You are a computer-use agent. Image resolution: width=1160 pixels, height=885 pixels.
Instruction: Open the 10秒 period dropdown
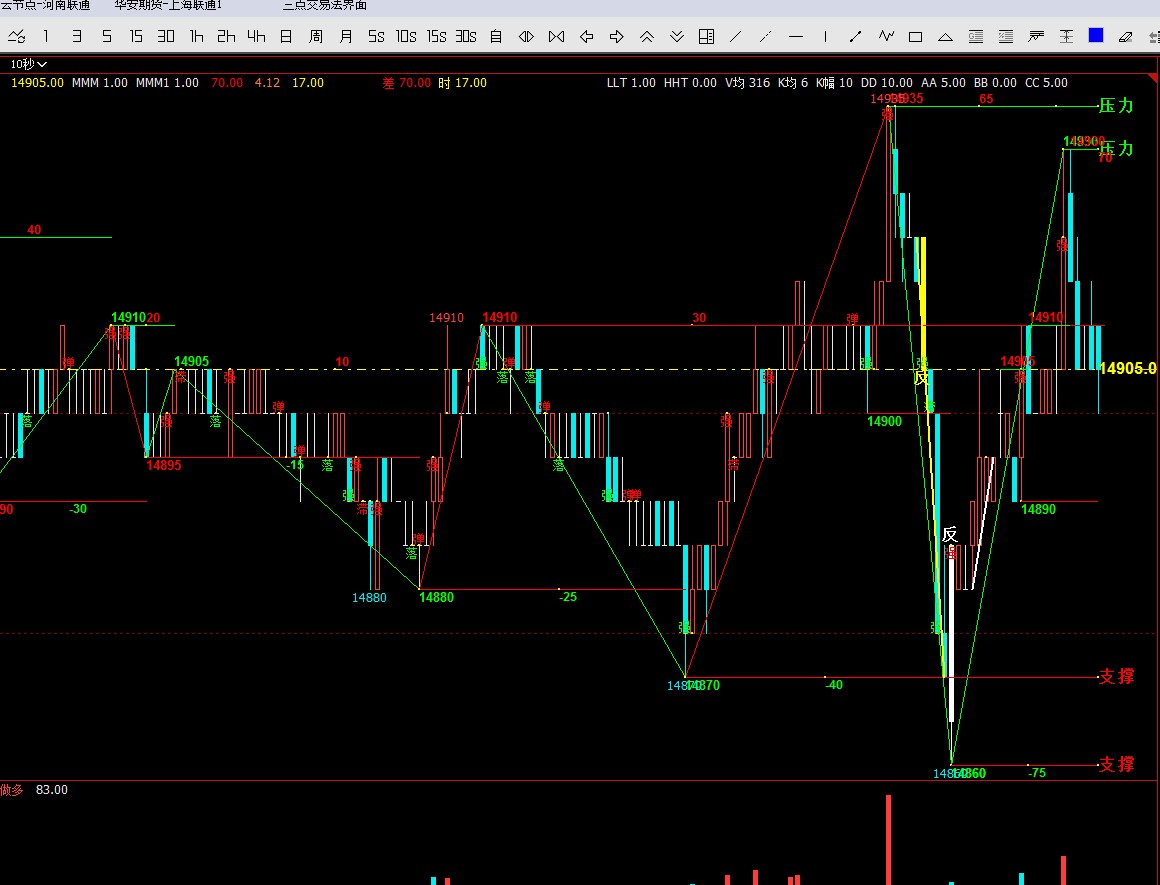(29, 64)
